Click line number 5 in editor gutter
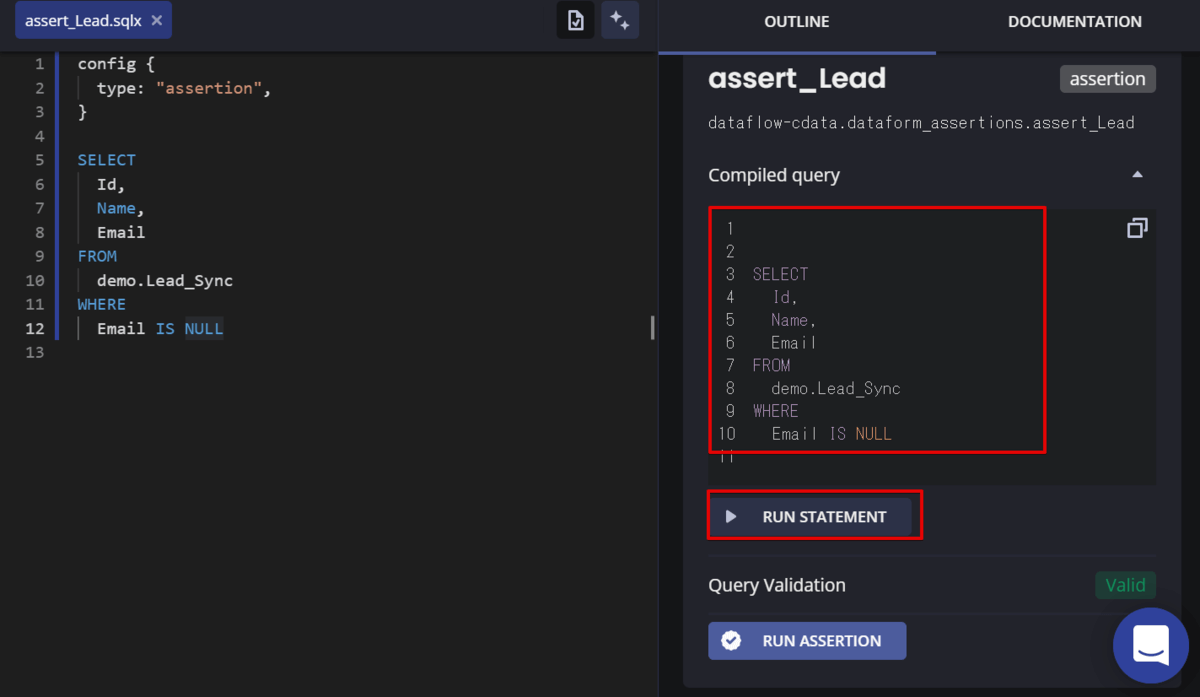 coord(39,160)
